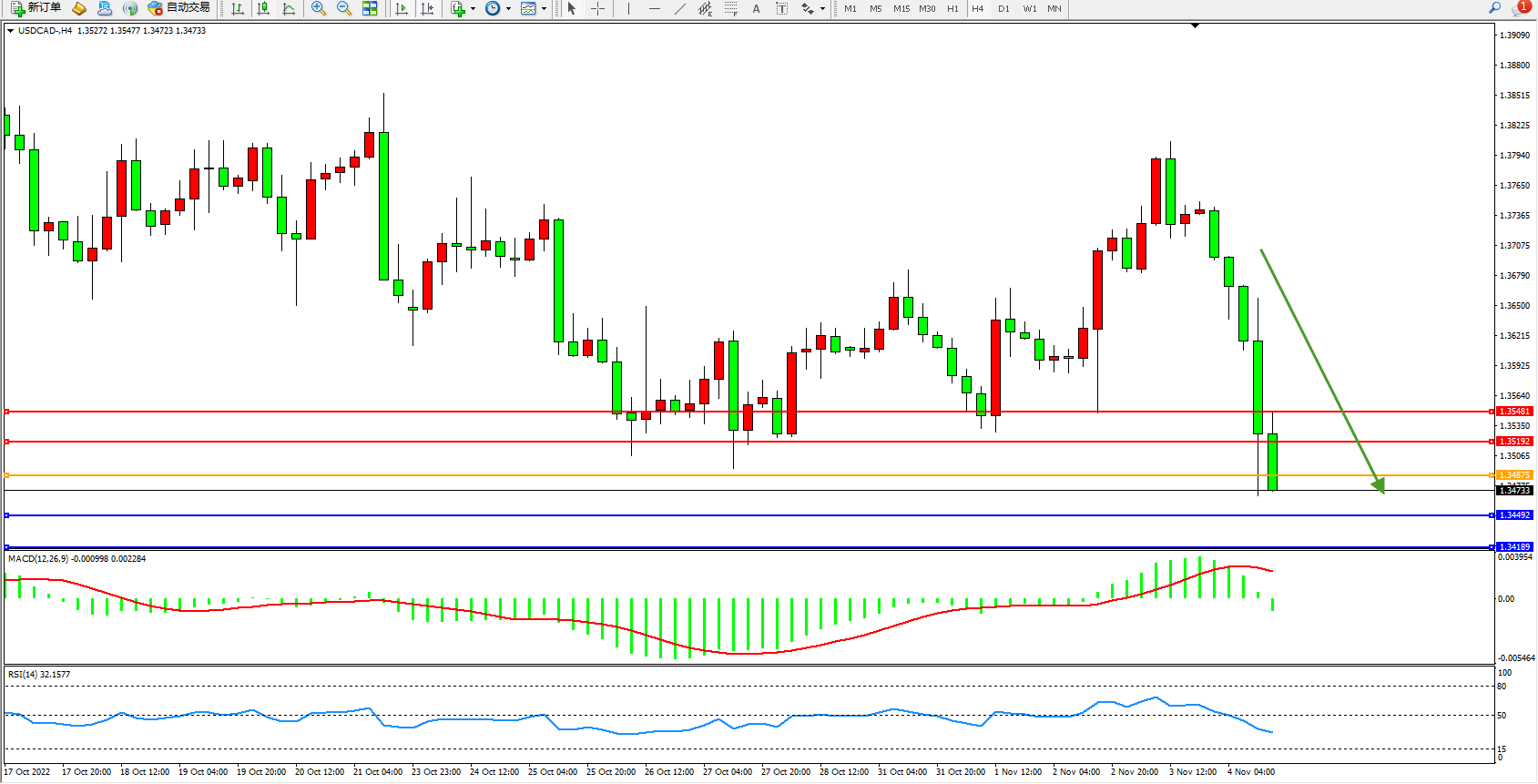Switch to the M15 timeframe

coord(901,8)
